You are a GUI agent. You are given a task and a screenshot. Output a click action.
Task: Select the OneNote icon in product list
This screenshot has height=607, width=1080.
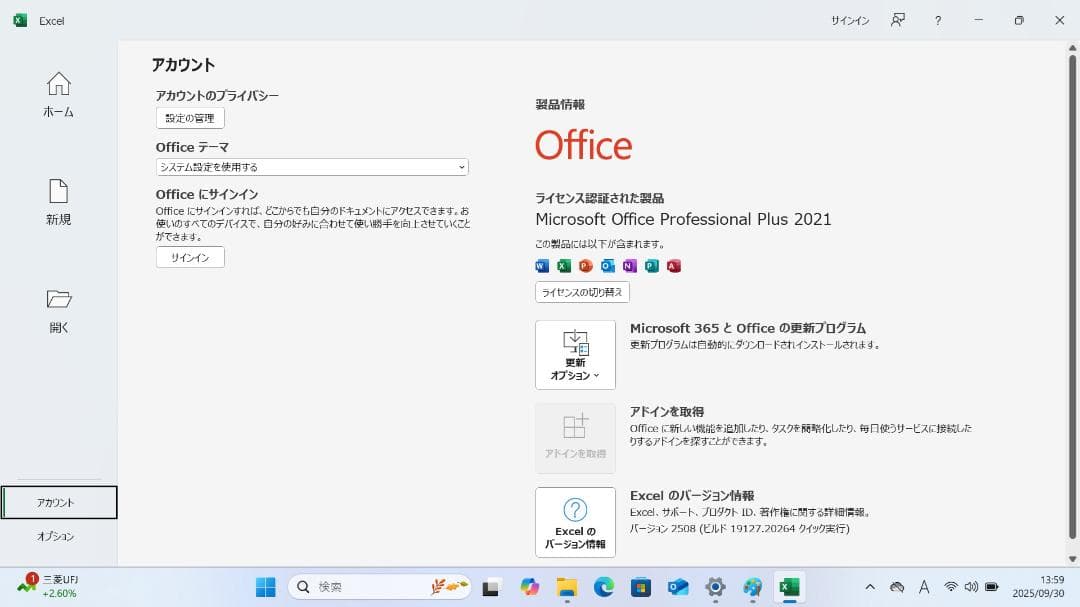(630, 266)
